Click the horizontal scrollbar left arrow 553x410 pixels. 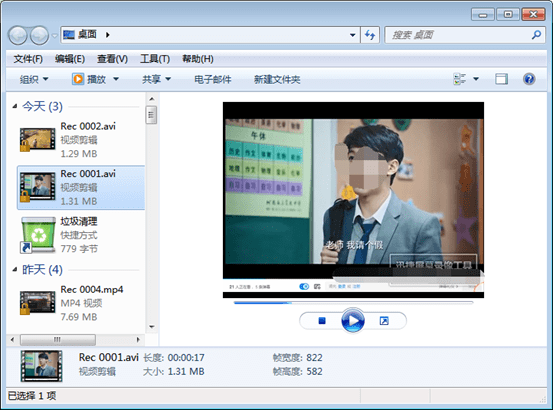(x=13, y=340)
